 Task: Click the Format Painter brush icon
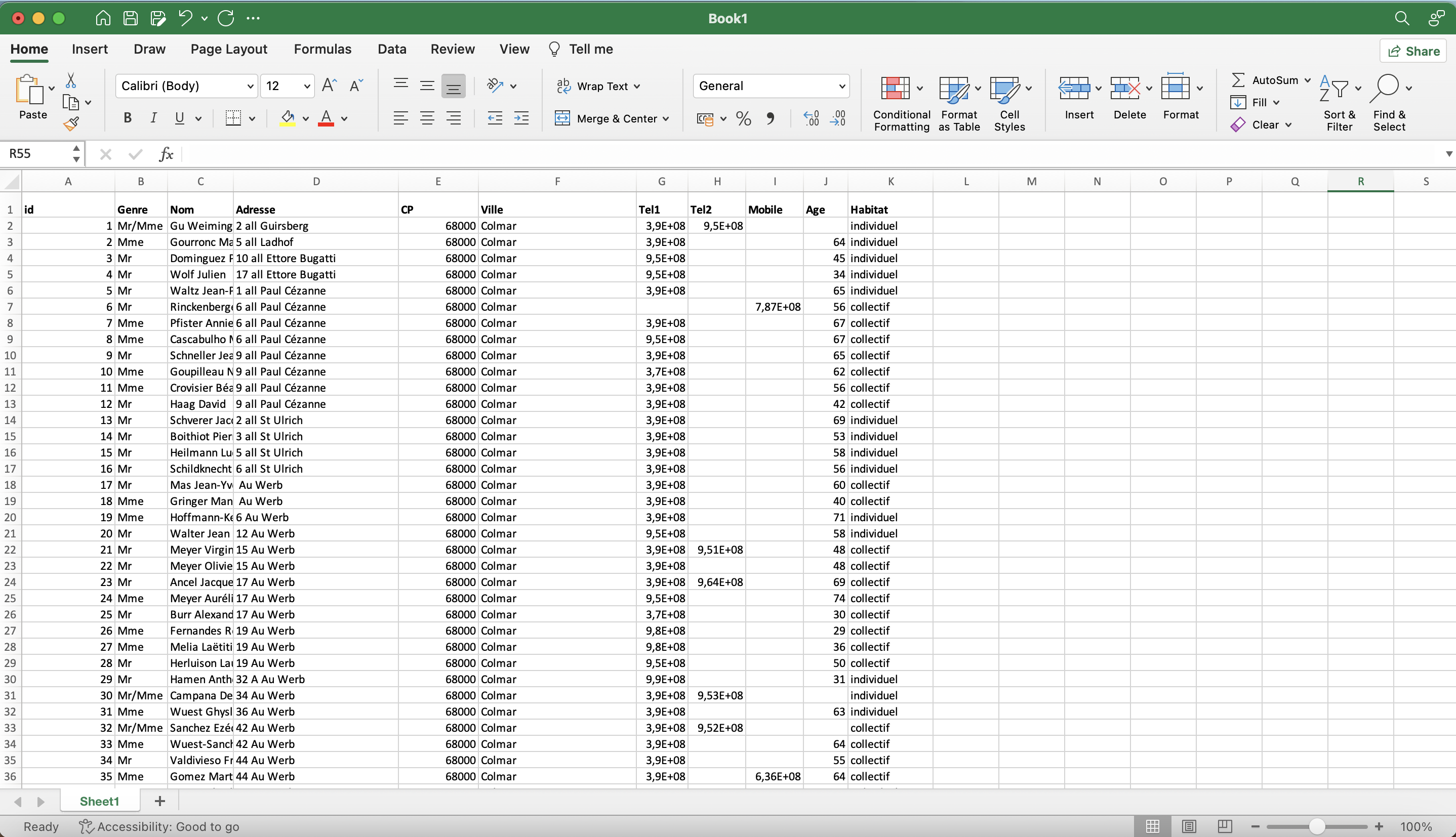coord(71,123)
